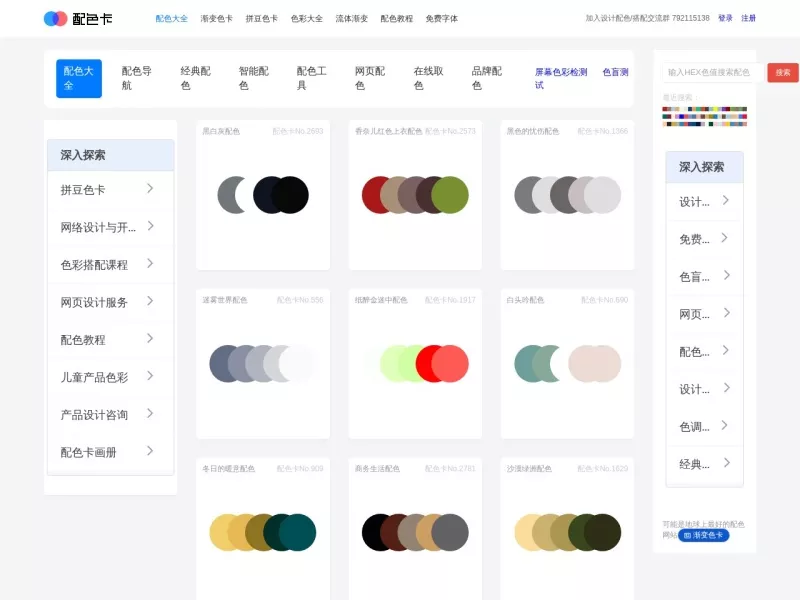Expand the right panel 配色... chevron
The width and height of the screenshot is (800, 600).
point(727,351)
